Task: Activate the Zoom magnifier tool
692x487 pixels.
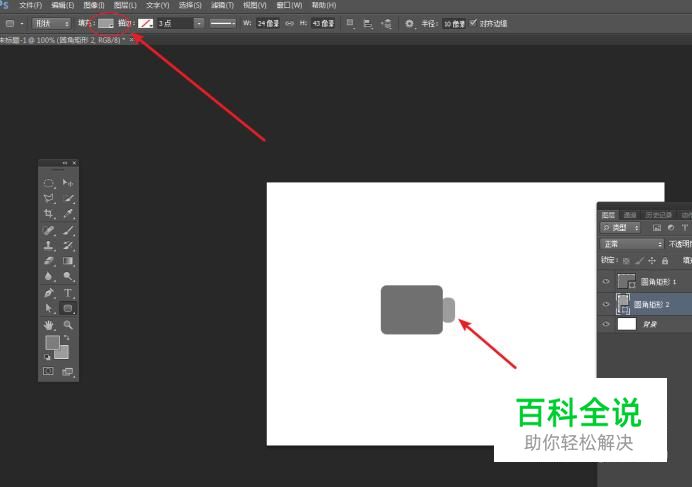Action: pos(68,325)
